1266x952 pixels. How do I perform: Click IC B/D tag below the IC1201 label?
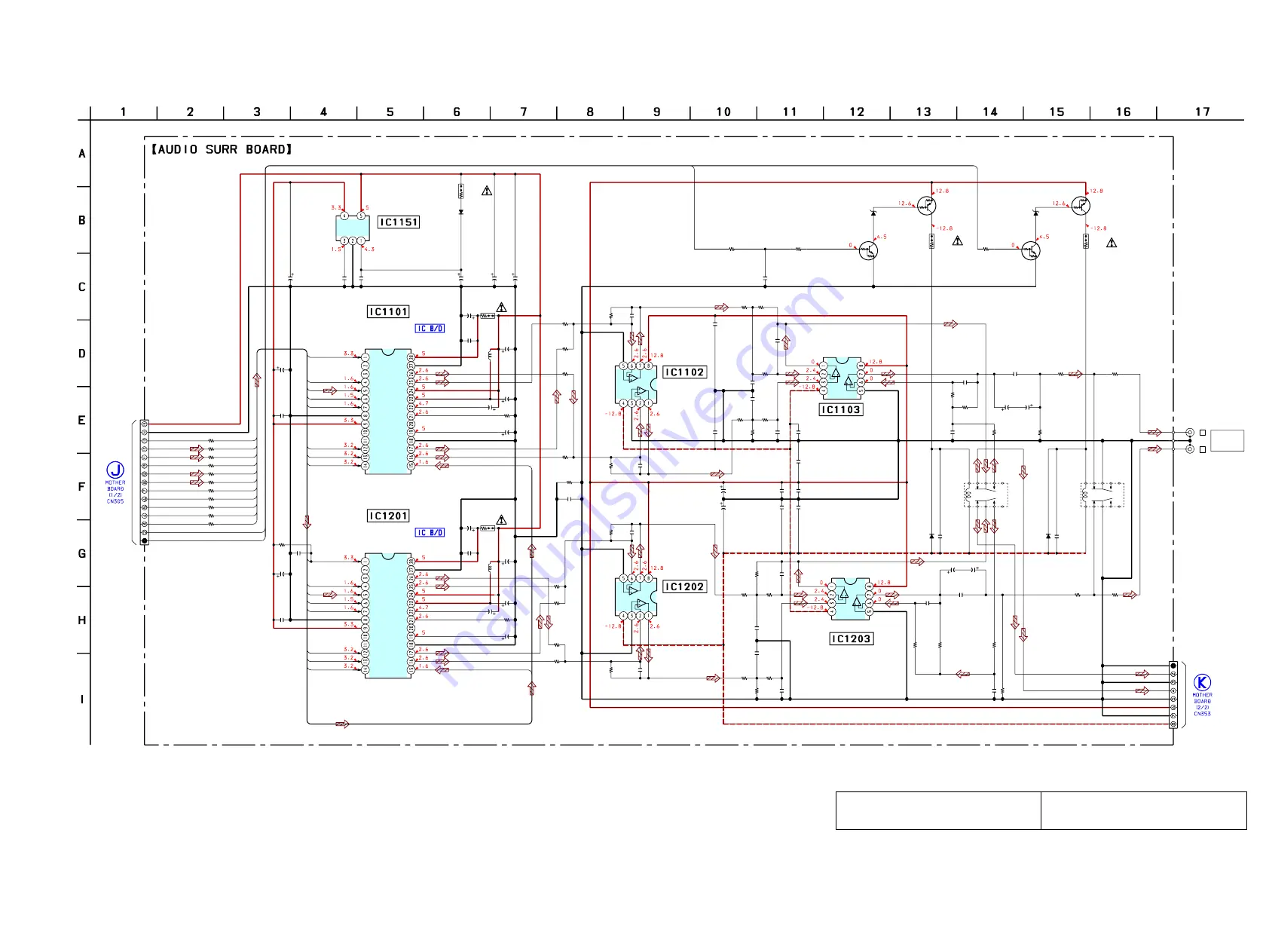430,533
